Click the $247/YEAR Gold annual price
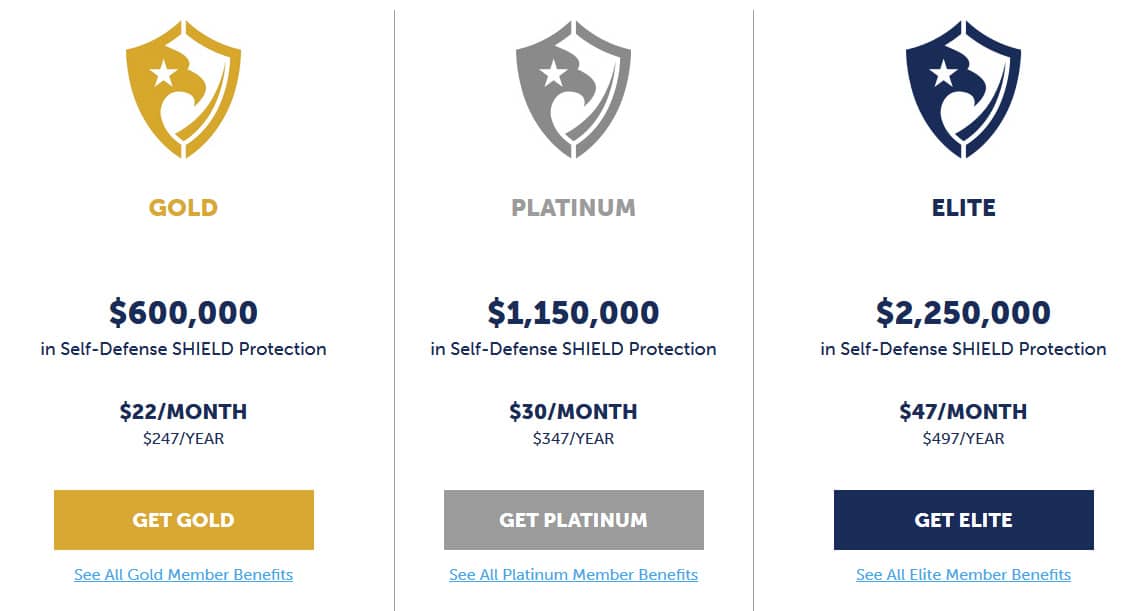Screen dimensions: 1143x611 pyautogui.click(x=183, y=439)
